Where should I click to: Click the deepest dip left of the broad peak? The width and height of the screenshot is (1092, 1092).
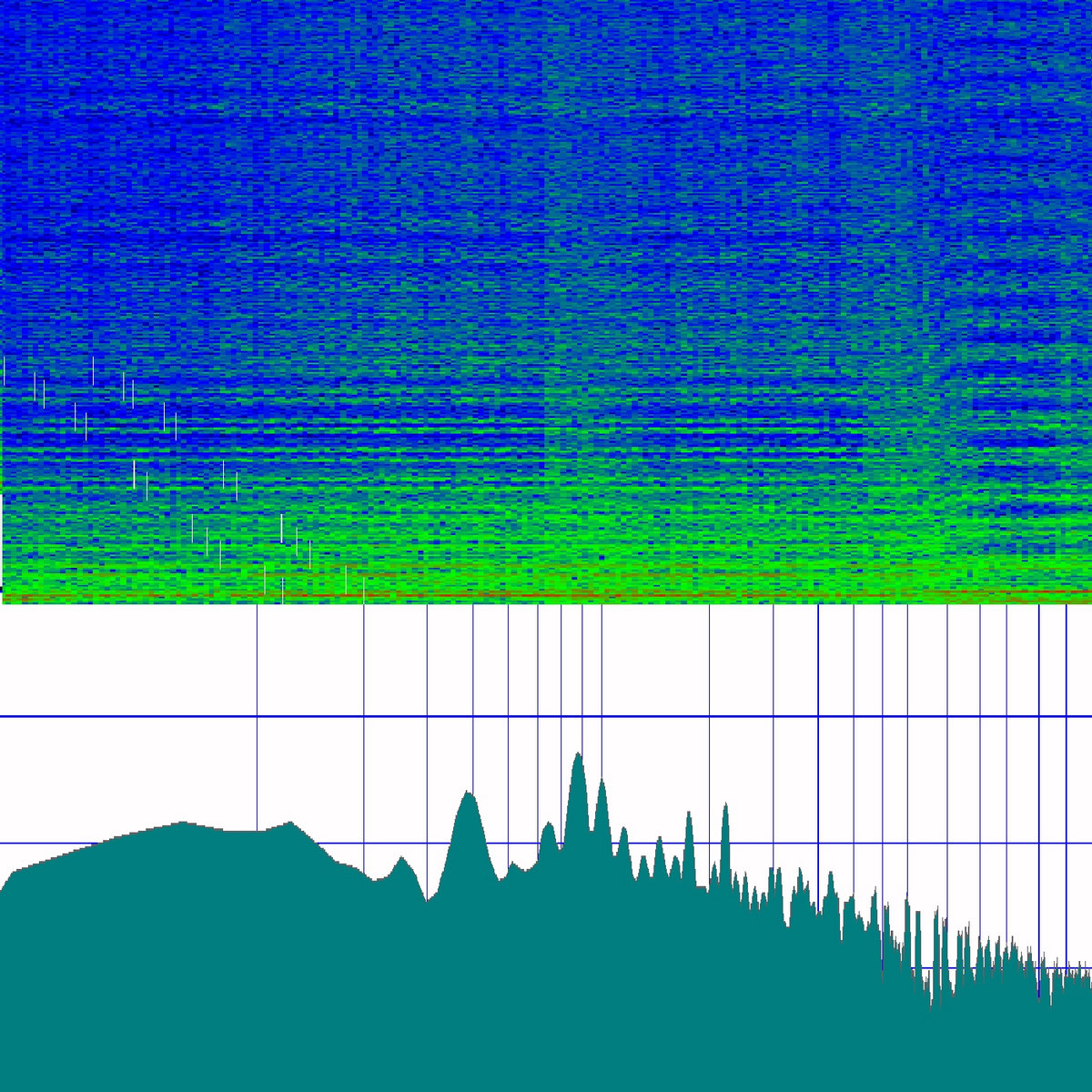click(x=426, y=900)
